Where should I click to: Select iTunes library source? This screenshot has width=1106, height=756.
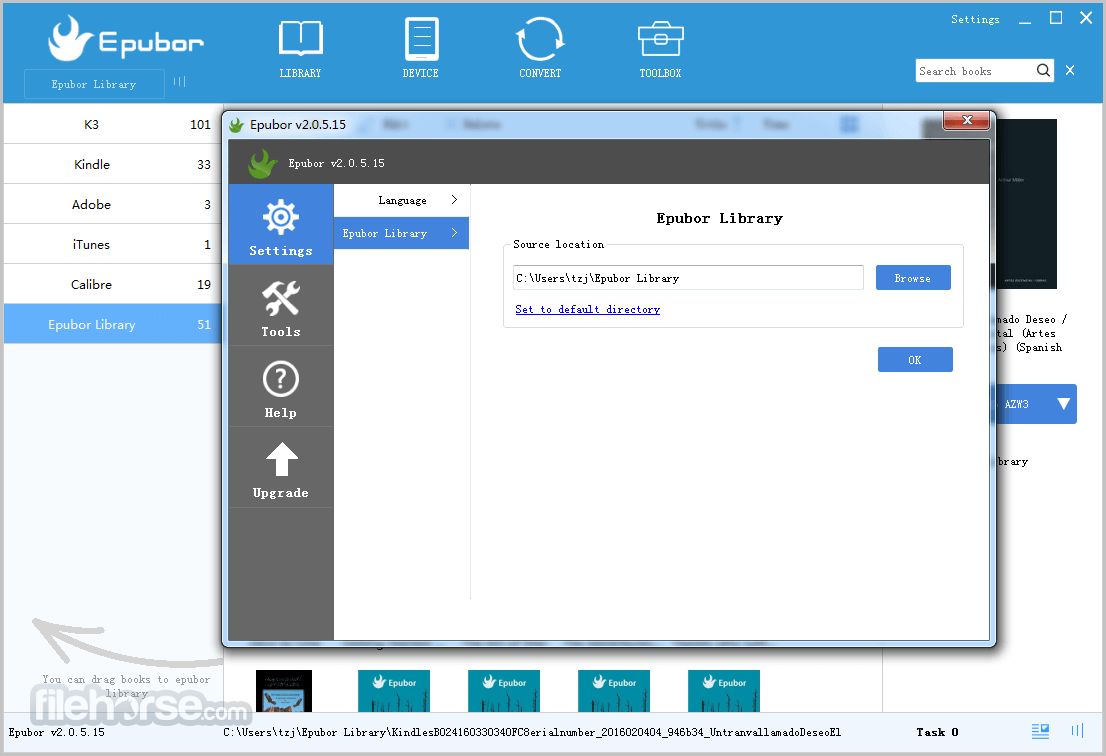tap(112, 245)
